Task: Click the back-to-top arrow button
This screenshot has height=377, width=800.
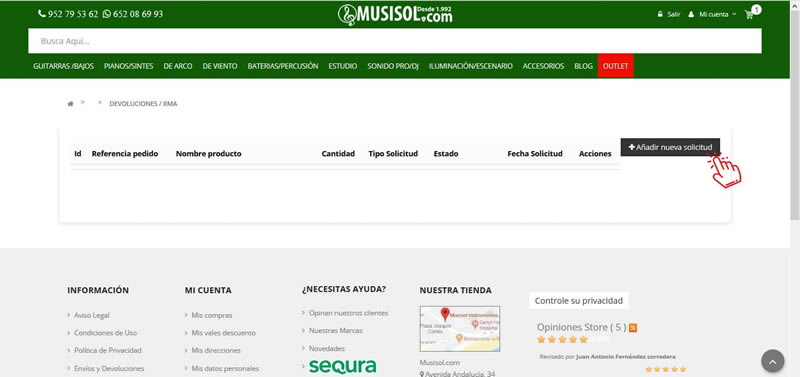Action: pyautogui.click(x=772, y=361)
